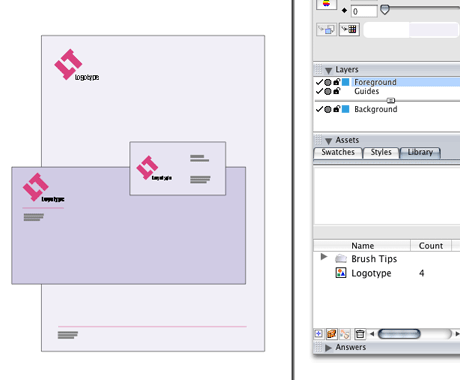Screen dimensions: 460x380
Task: Click the orange box icon in Library panel
Action: tap(331, 334)
